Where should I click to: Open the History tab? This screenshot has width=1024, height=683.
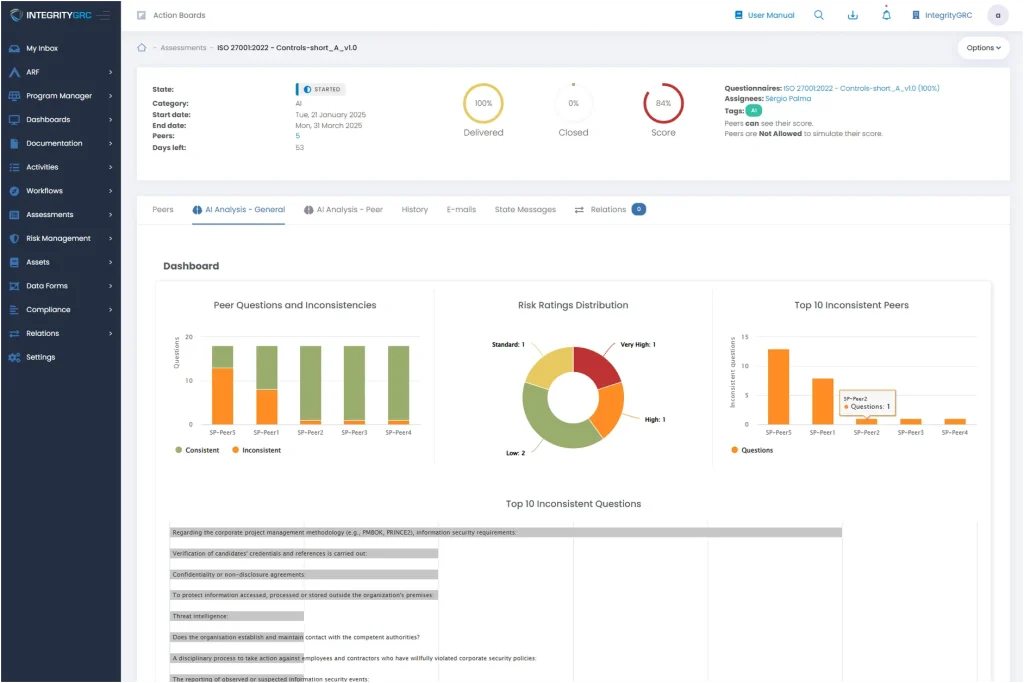414,210
